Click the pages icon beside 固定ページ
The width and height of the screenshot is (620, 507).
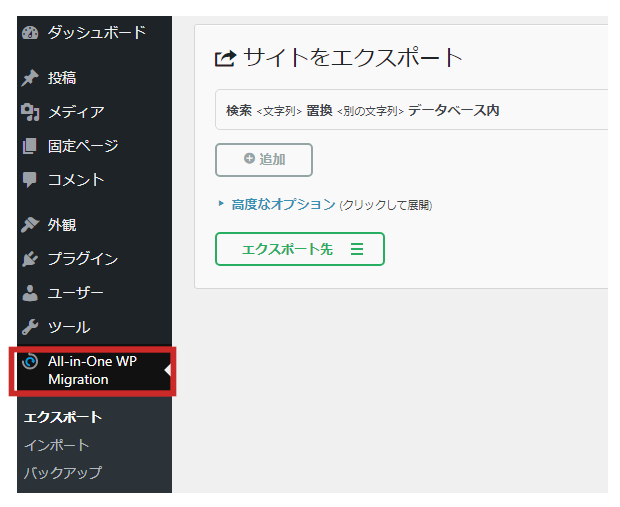pos(30,146)
